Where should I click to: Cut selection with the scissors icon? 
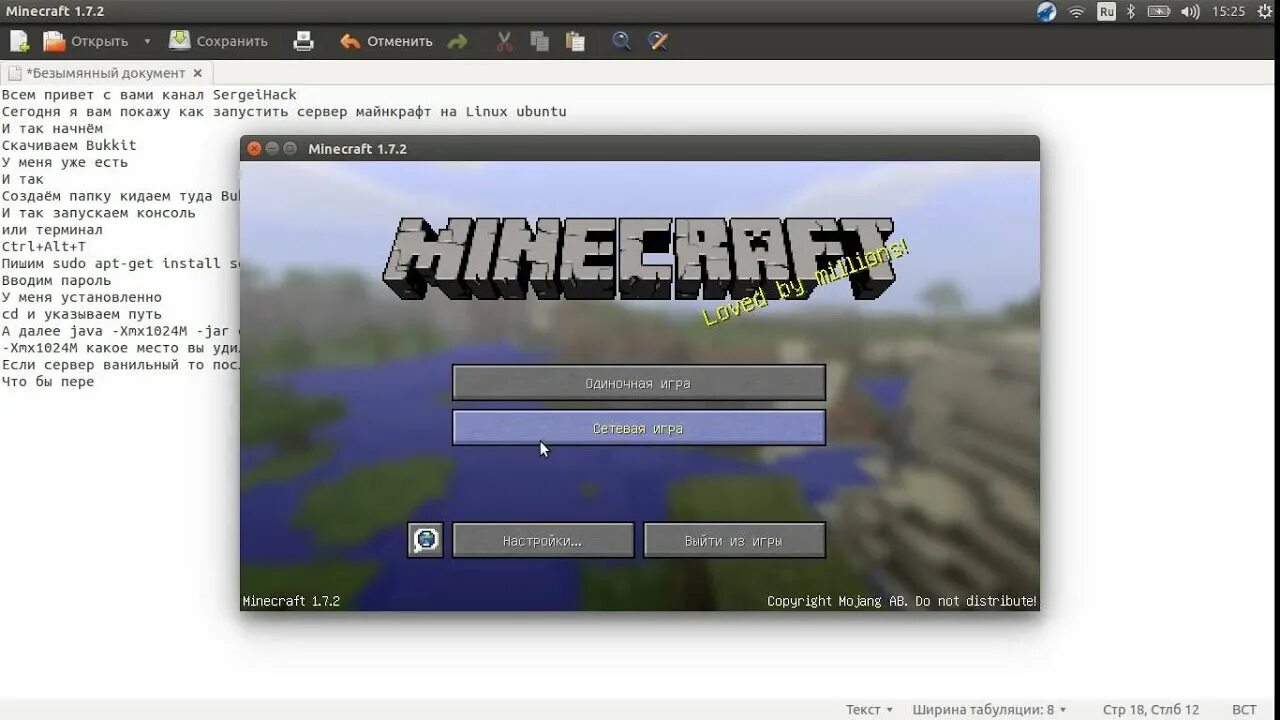click(x=504, y=41)
